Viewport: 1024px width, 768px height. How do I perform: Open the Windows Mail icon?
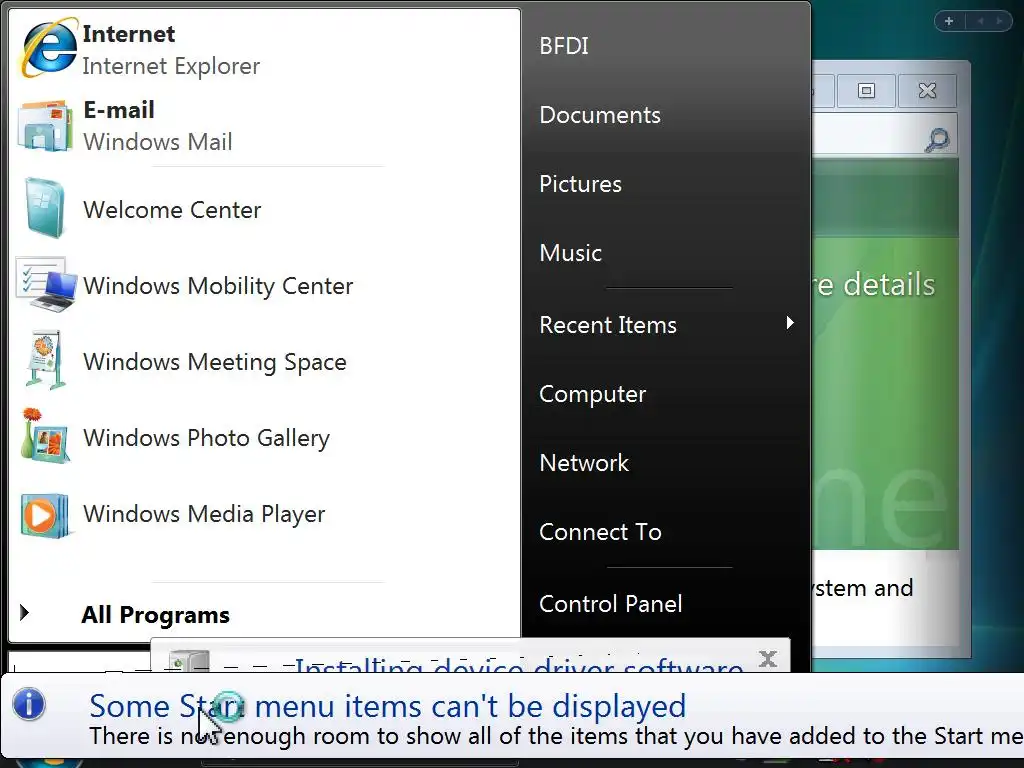44,125
